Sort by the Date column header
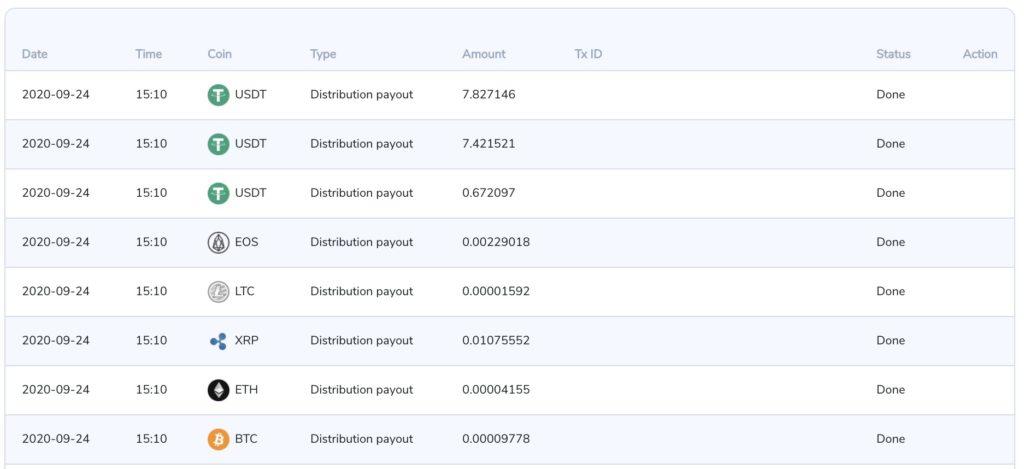 point(35,54)
